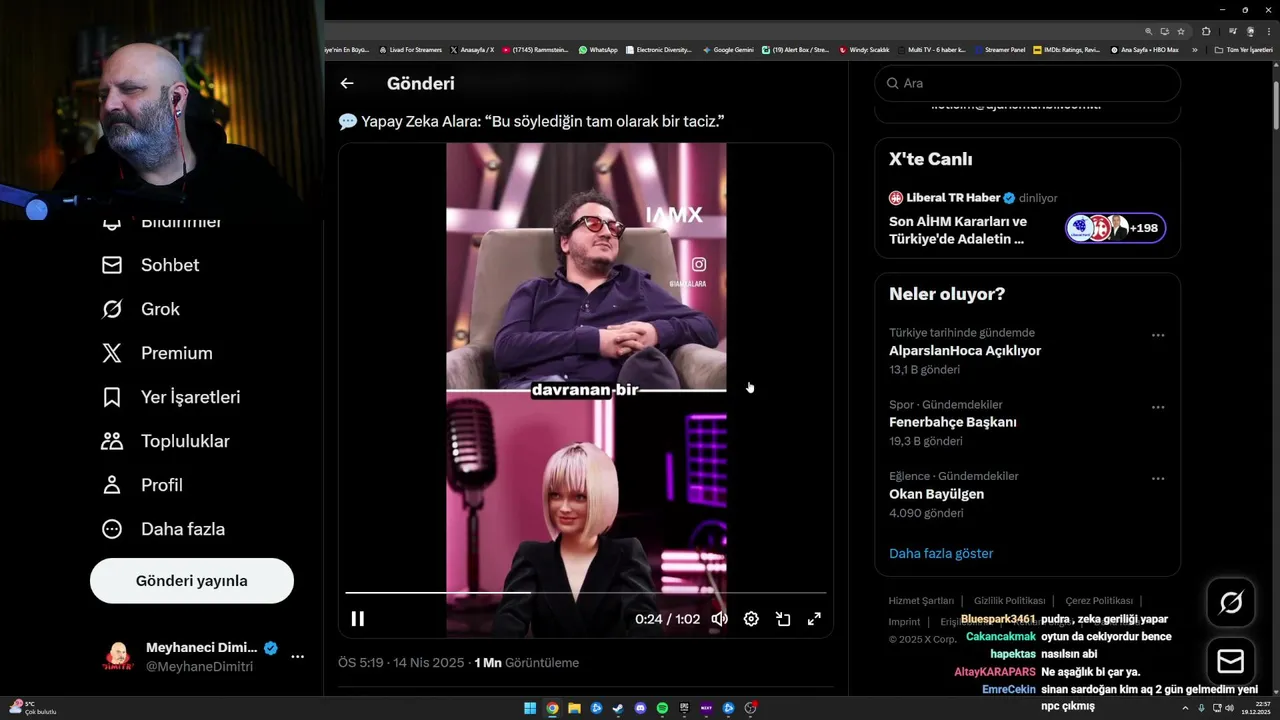
Task: Open the Rammstein YouTube bookmark
Action: pyautogui.click(x=536, y=49)
